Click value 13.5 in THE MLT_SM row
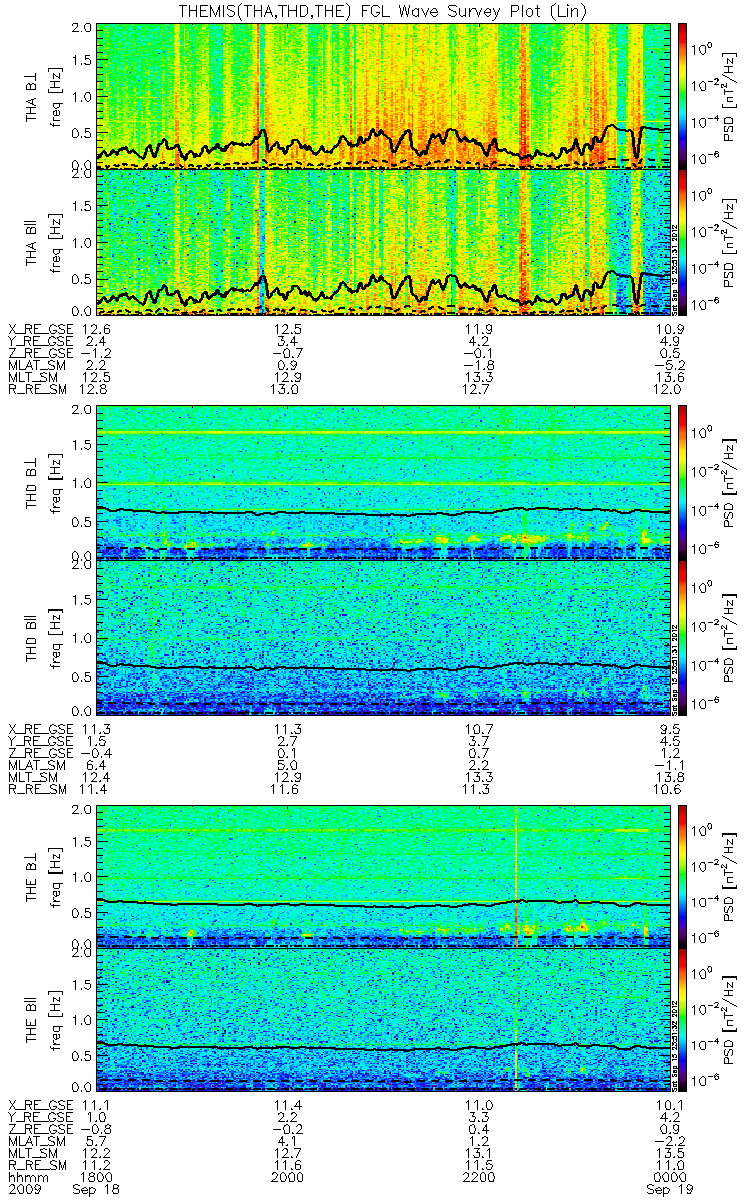750x1200 pixels. tap(668, 1153)
